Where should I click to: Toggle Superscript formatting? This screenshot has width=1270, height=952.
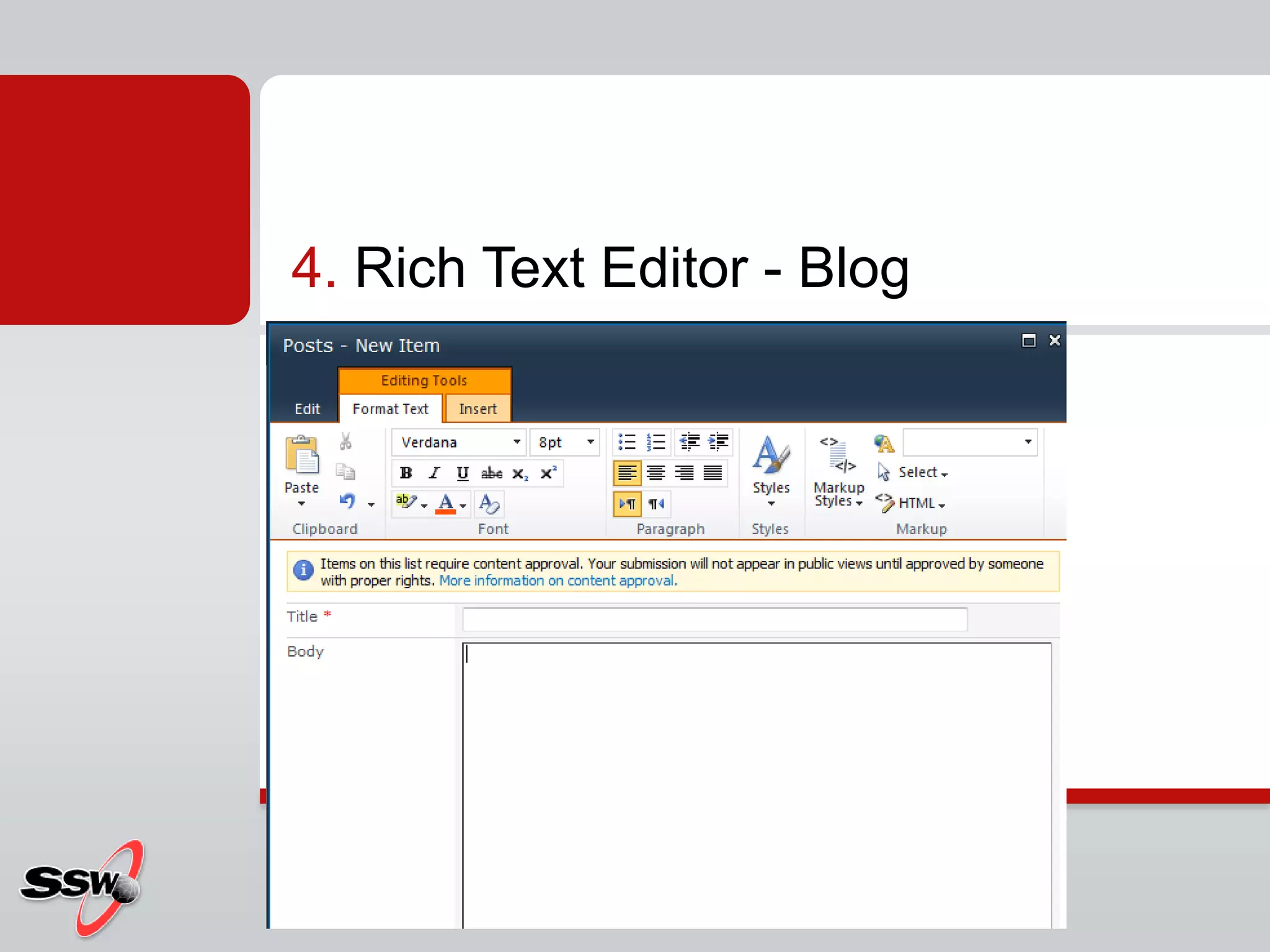click(x=548, y=473)
